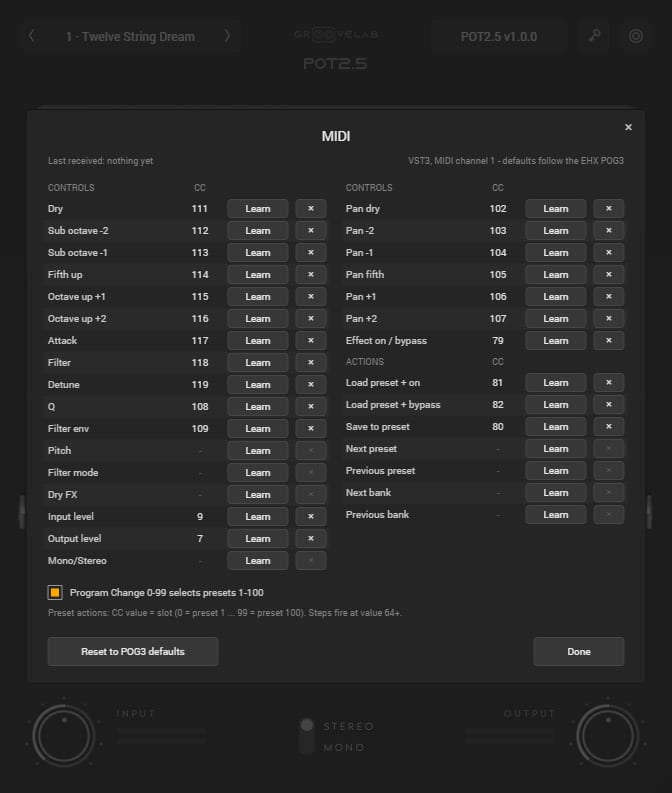The image size is (672, 793).
Task: Select the Dry CC value 111
Action: tap(200, 208)
